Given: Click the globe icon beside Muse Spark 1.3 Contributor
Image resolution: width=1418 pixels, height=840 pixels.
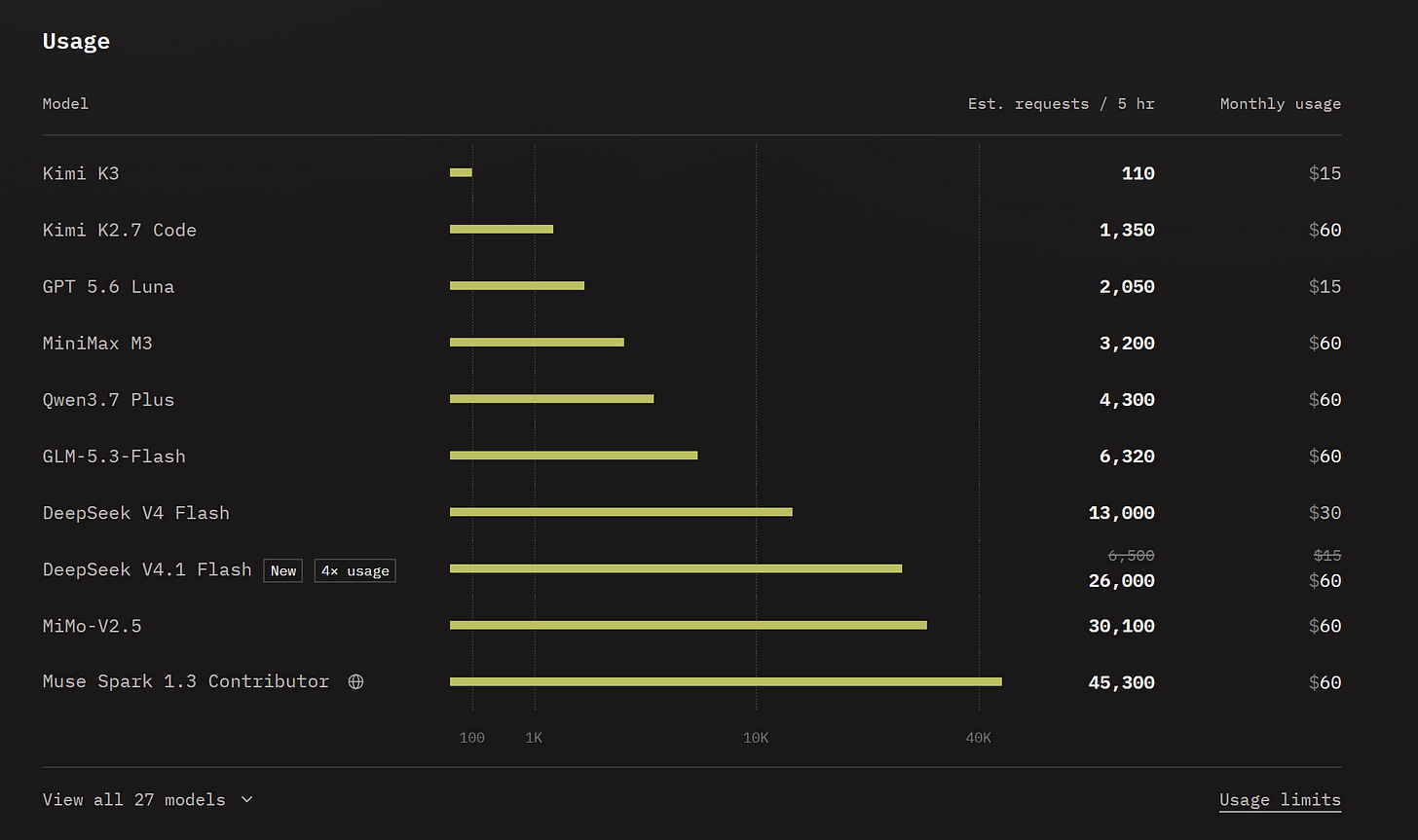Looking at the screenshot, I should tap(355, 682).
